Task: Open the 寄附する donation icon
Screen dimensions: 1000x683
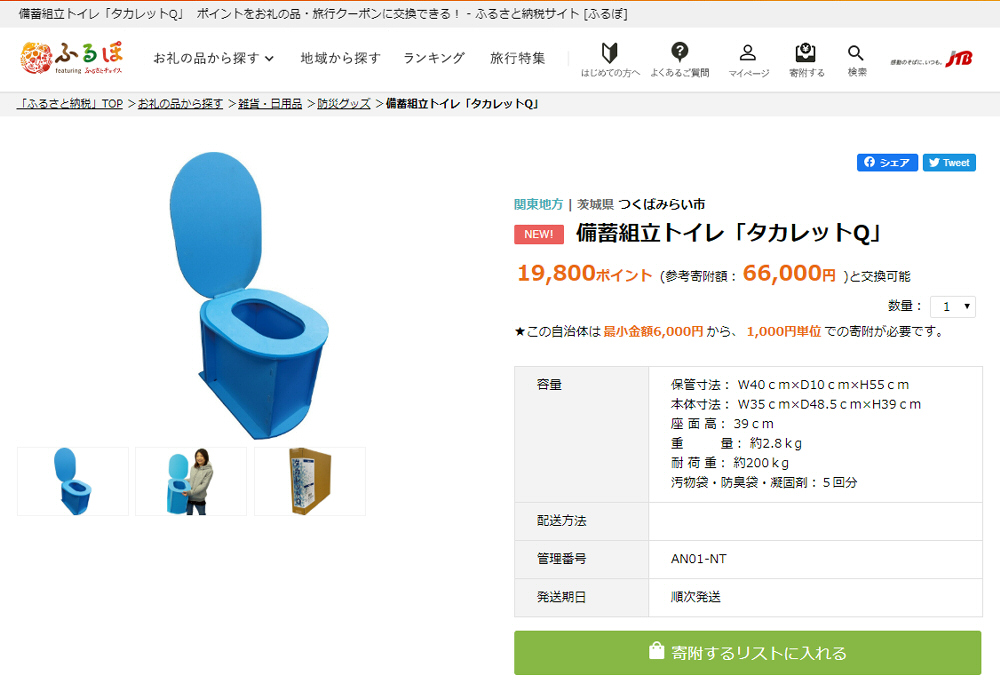Action: point(806,60)
